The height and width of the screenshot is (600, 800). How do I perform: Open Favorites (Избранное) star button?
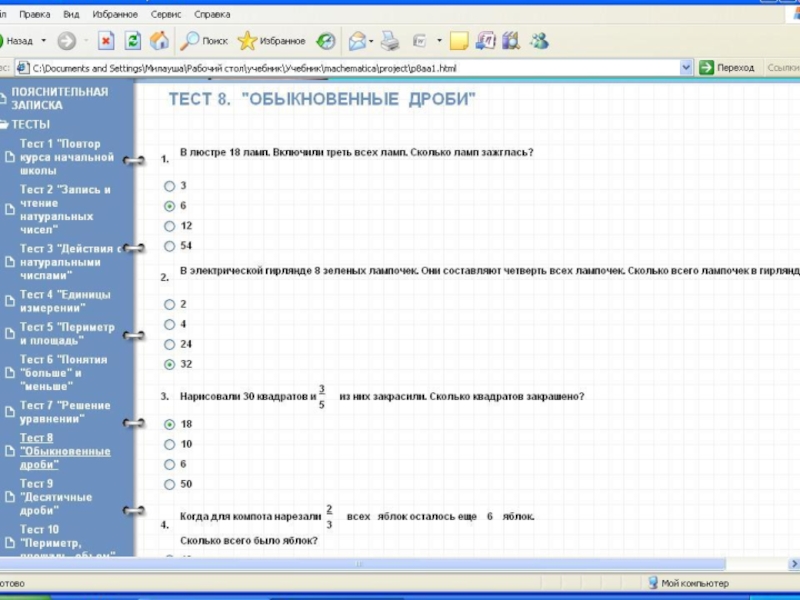(x=271, y=41)
